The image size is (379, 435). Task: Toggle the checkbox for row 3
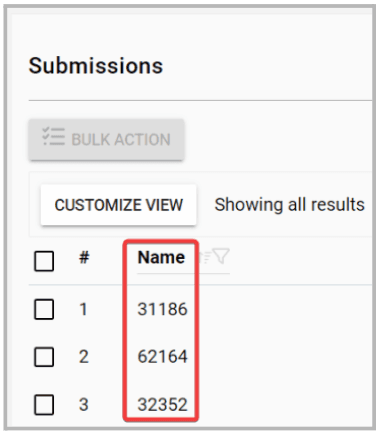coord(44,405)
